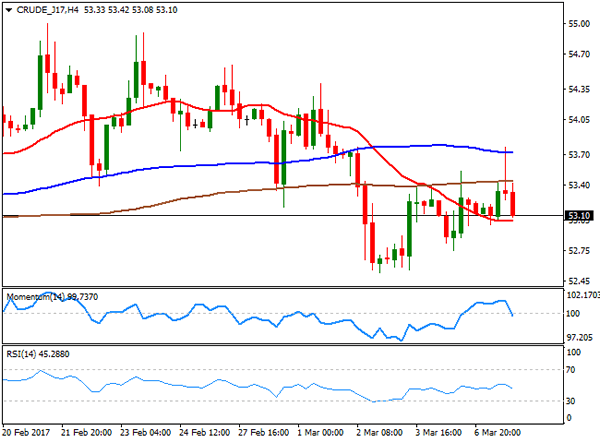
Task: Click the 54.70 price axis label
Action: (579, 54)
